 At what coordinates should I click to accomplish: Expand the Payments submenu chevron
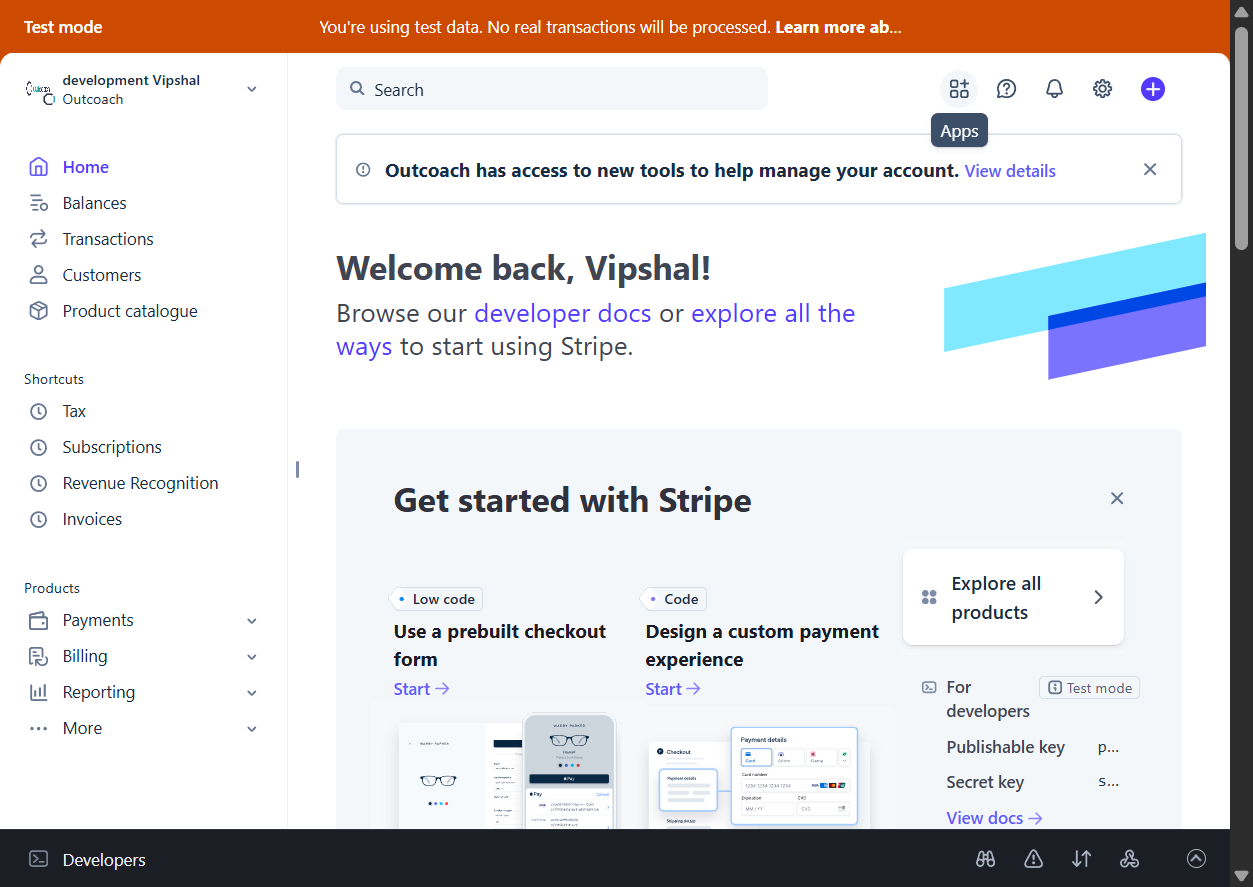252,621
